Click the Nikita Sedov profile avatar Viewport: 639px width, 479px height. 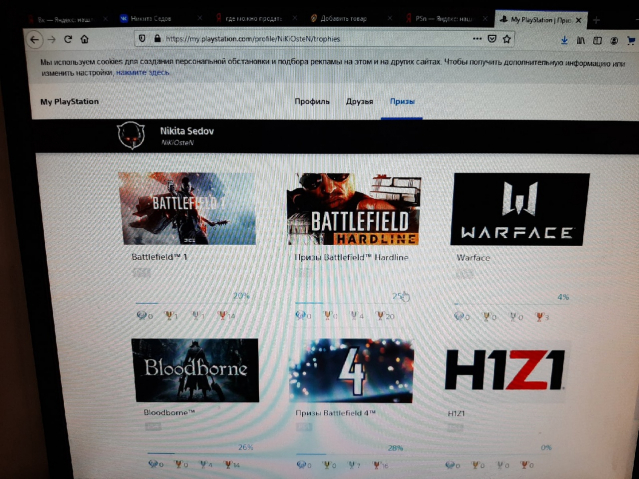pyautogui.click(x=131, y=135)
